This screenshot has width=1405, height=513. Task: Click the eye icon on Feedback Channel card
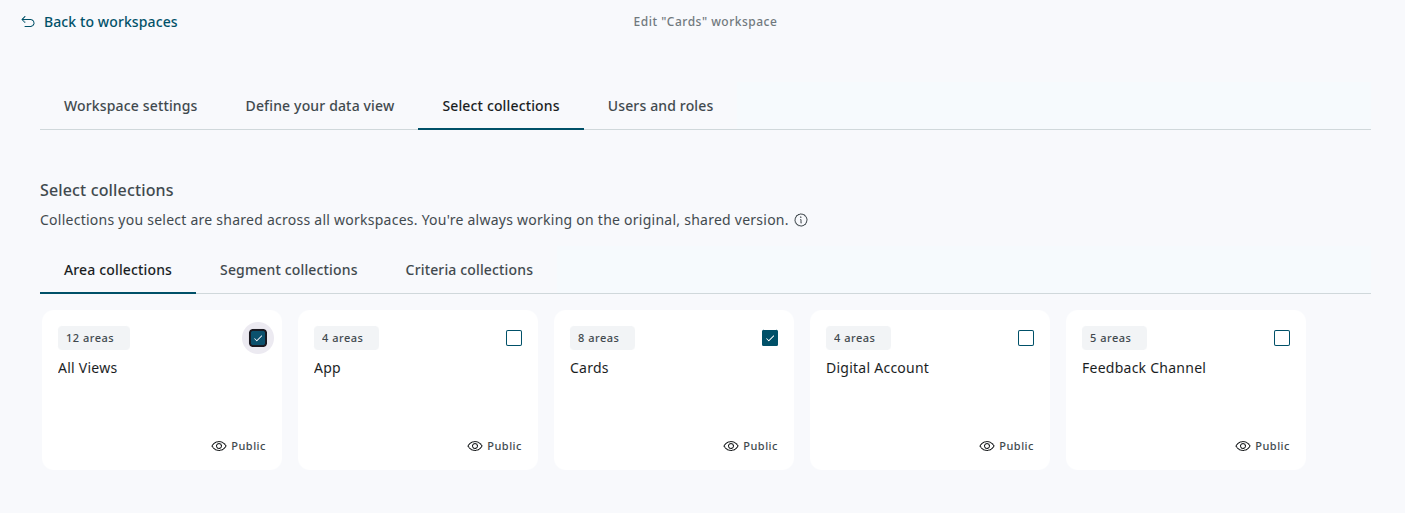(x=1243, y=446)
